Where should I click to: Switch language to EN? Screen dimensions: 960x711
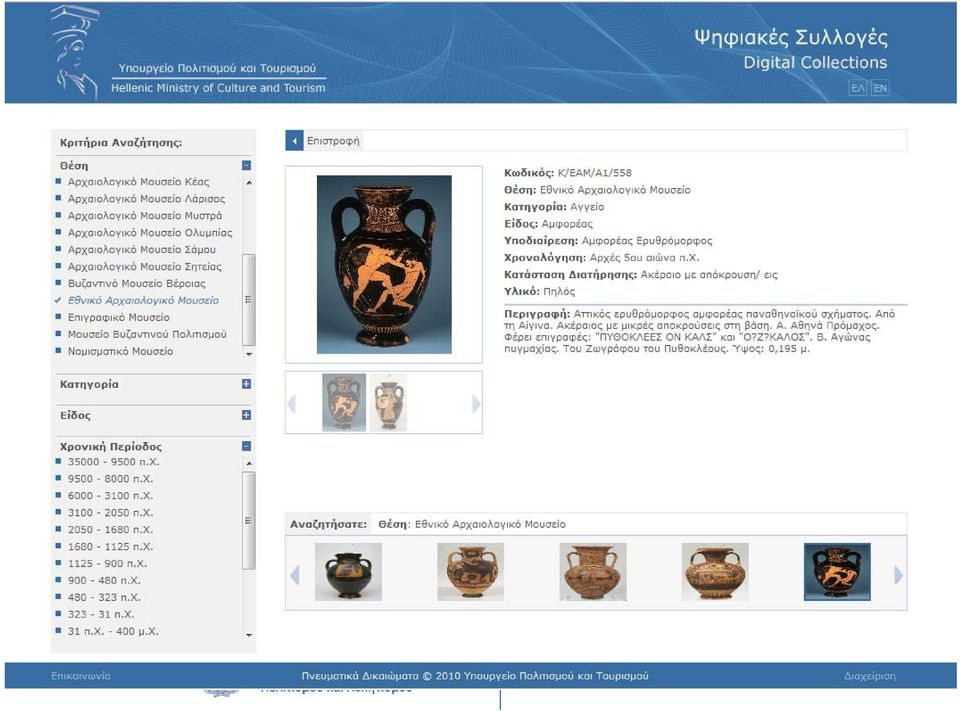coord(880,88)
